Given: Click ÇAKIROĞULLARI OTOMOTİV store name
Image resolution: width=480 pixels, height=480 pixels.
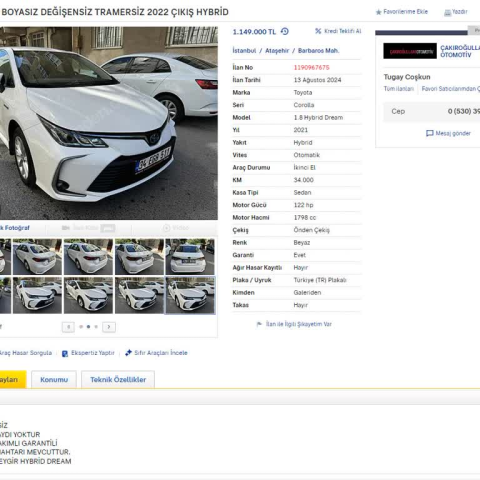Looking at the screenshot, I should click(460, 51).
